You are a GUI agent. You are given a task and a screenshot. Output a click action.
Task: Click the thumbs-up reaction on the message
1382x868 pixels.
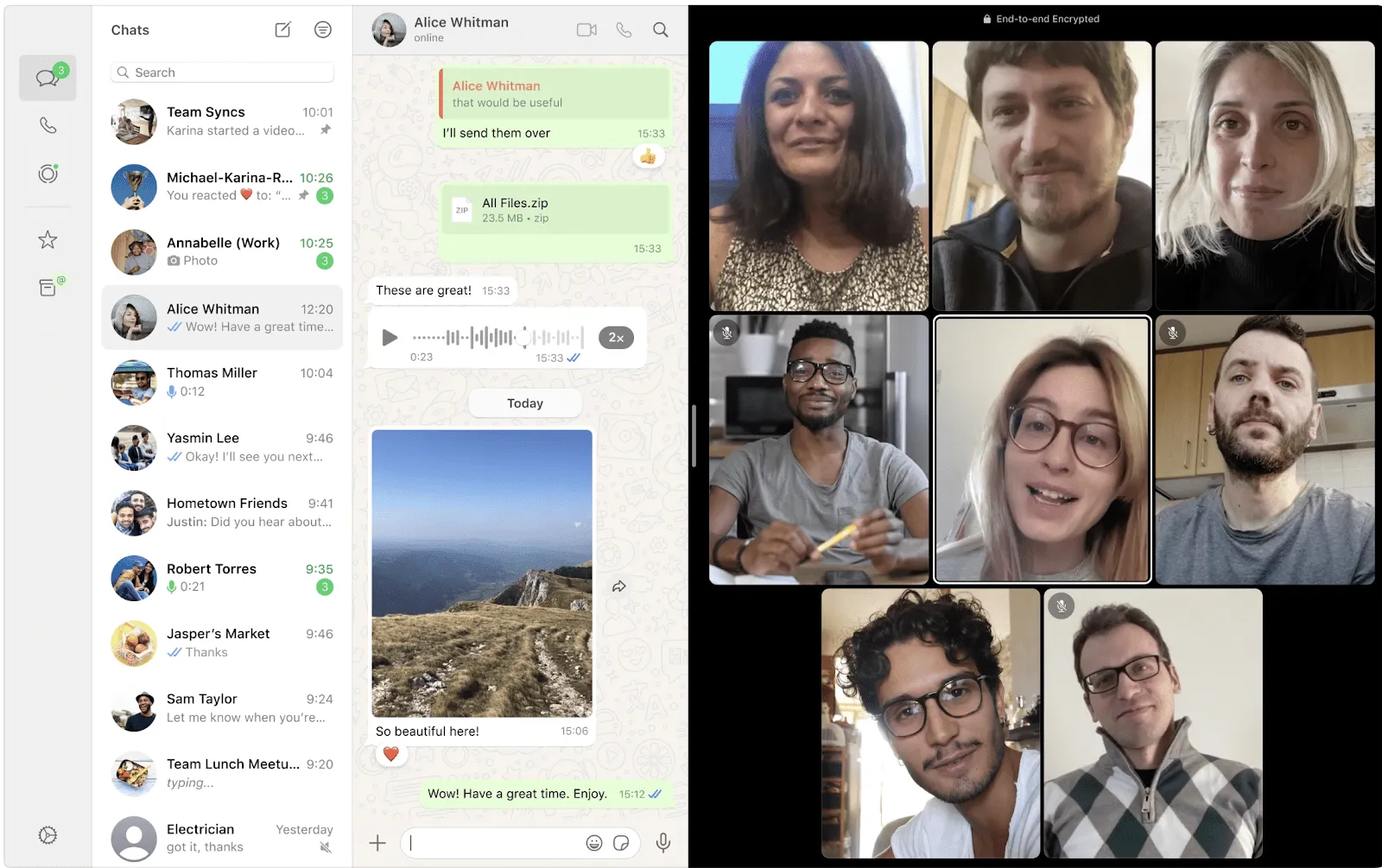pyautogui.click(x=648, y=156)
